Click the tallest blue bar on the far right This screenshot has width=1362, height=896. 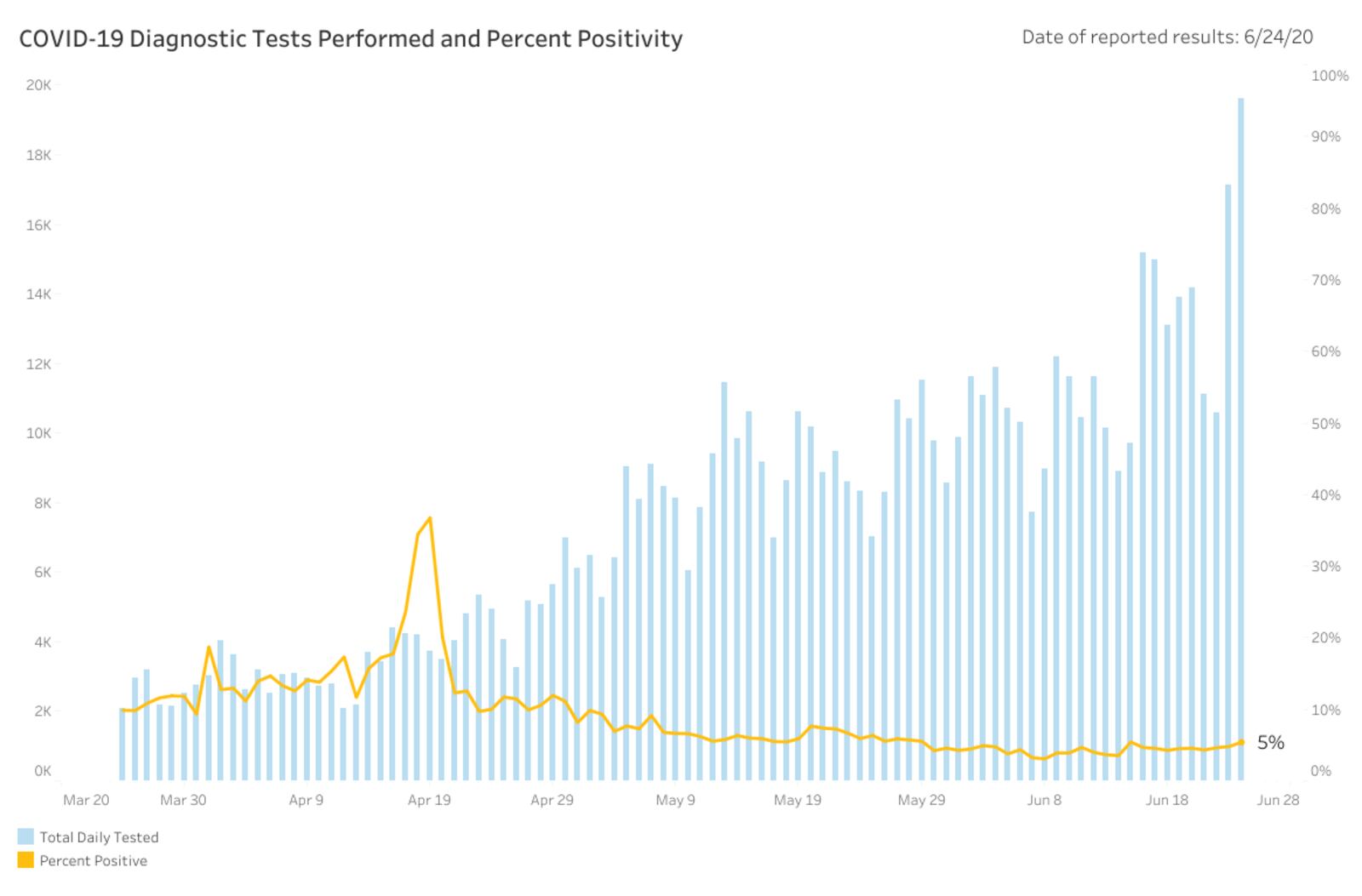(1241, 425)
